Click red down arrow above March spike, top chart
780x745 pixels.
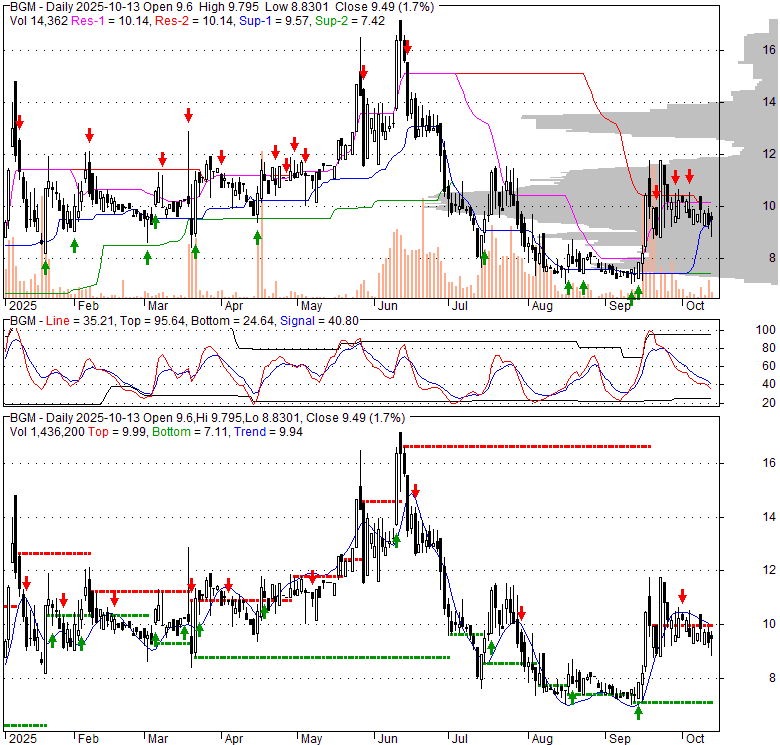(187, 116)
